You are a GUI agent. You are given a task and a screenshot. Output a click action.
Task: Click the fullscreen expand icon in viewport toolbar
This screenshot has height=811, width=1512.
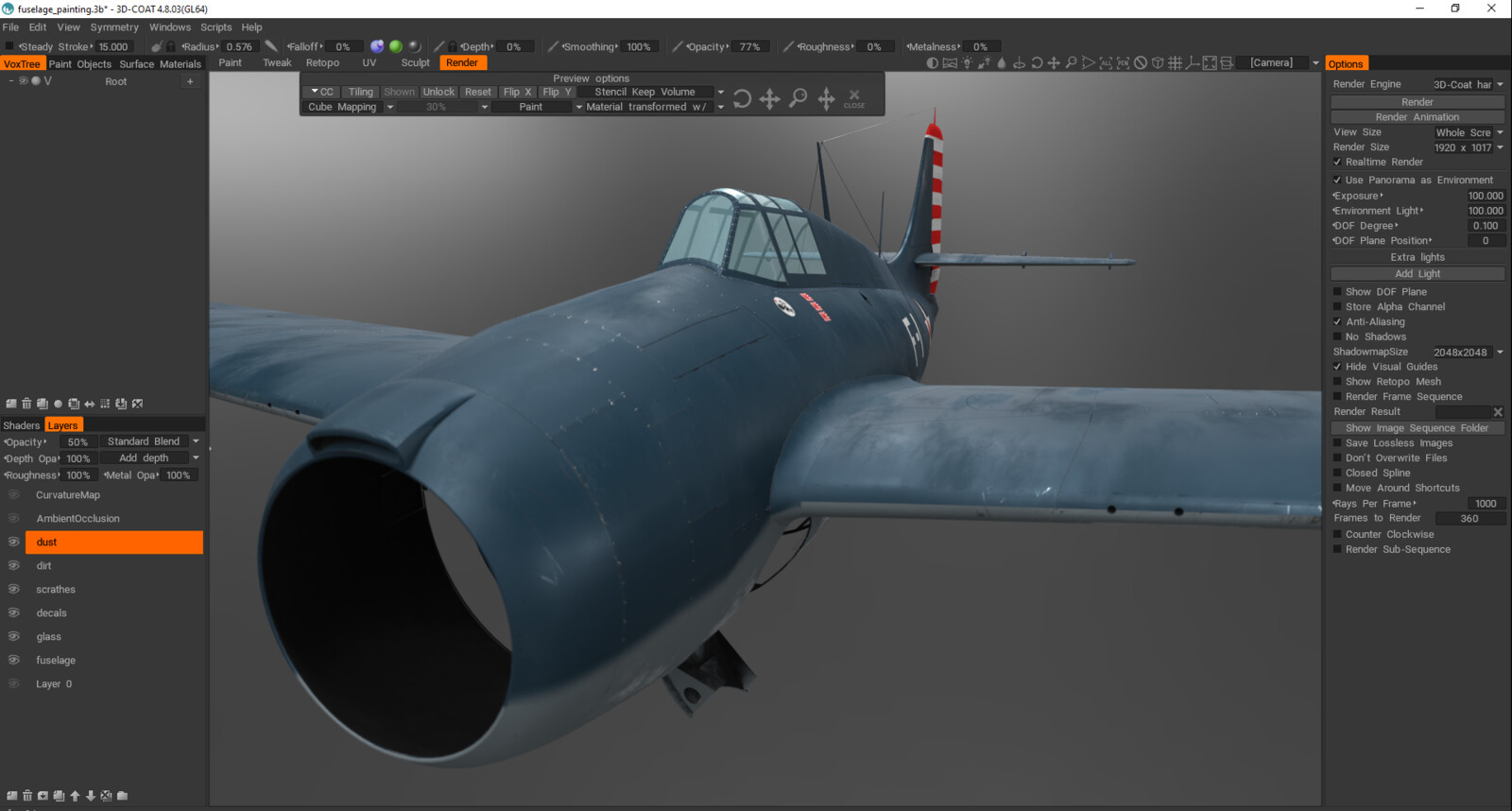click(x=1210, y=63)
